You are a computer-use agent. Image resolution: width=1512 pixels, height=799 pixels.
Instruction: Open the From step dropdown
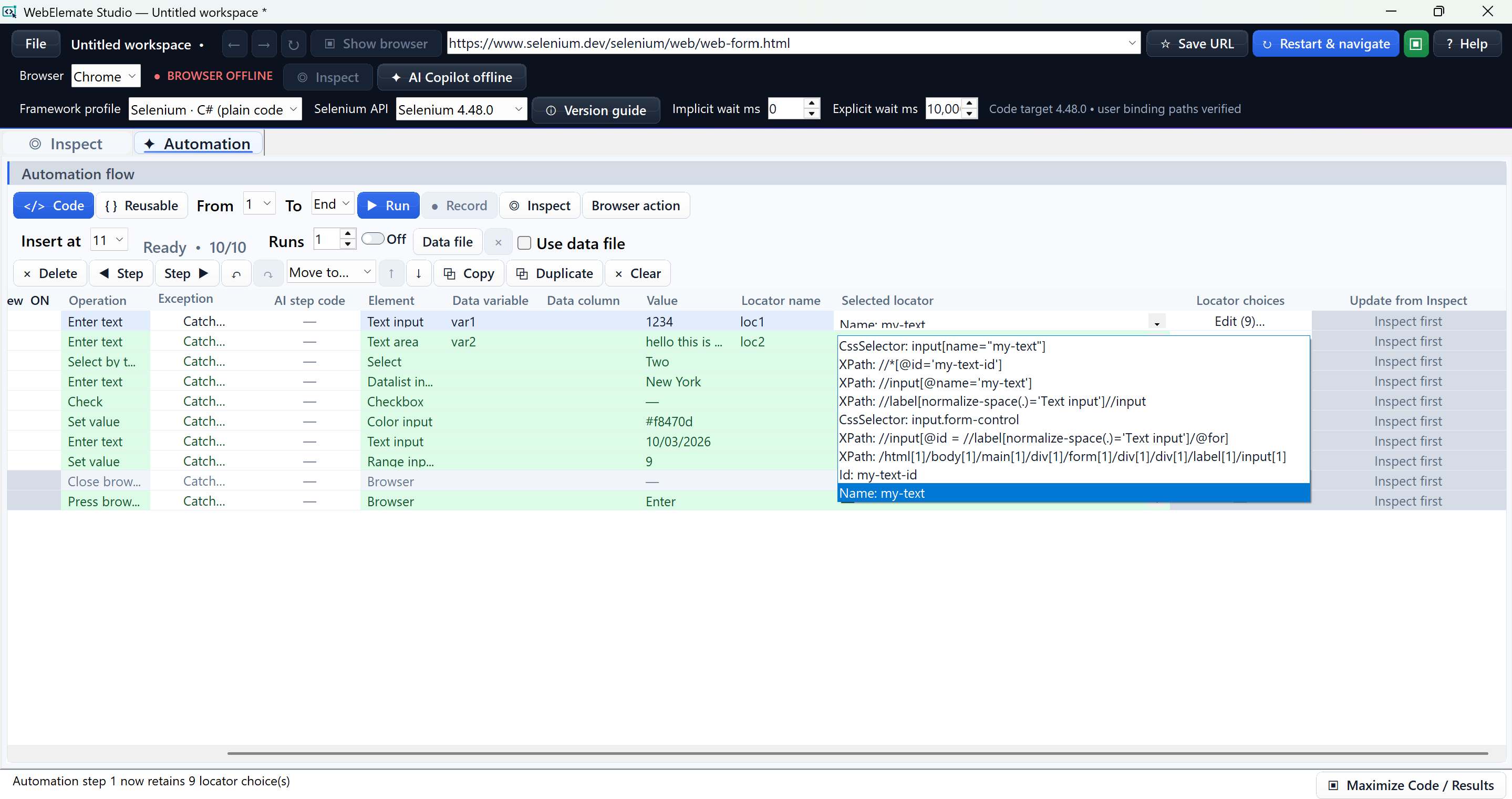[260, 204]
